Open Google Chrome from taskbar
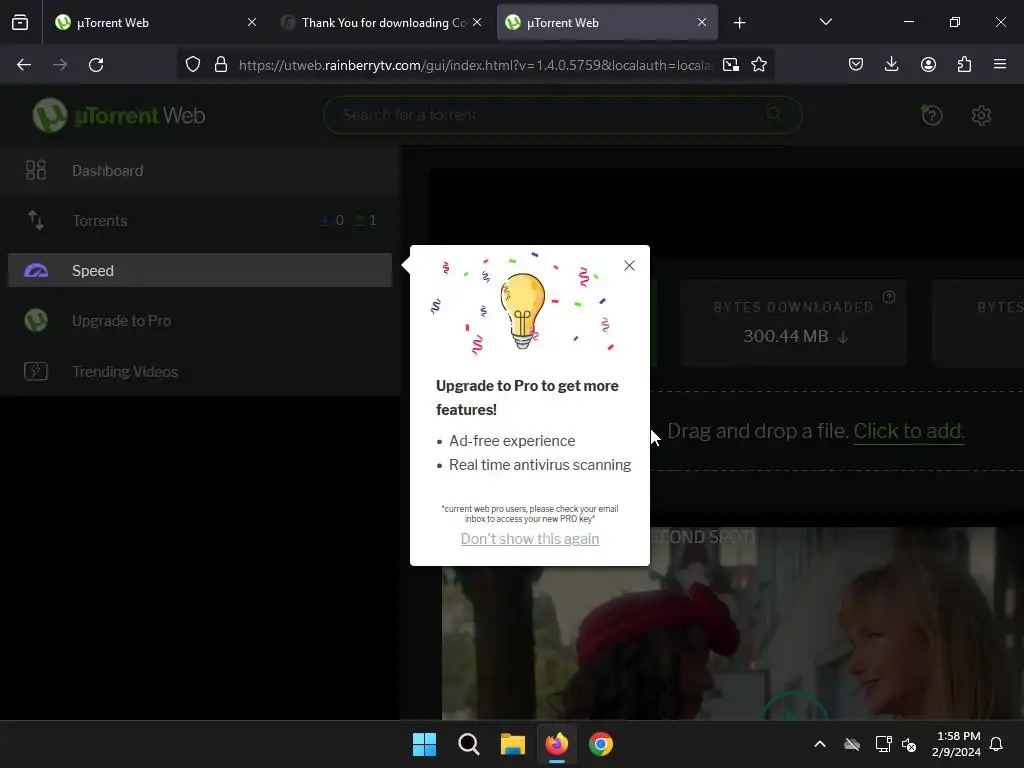Image resolution: width=1024 pixels, height=768 pixels. point(601,744)
